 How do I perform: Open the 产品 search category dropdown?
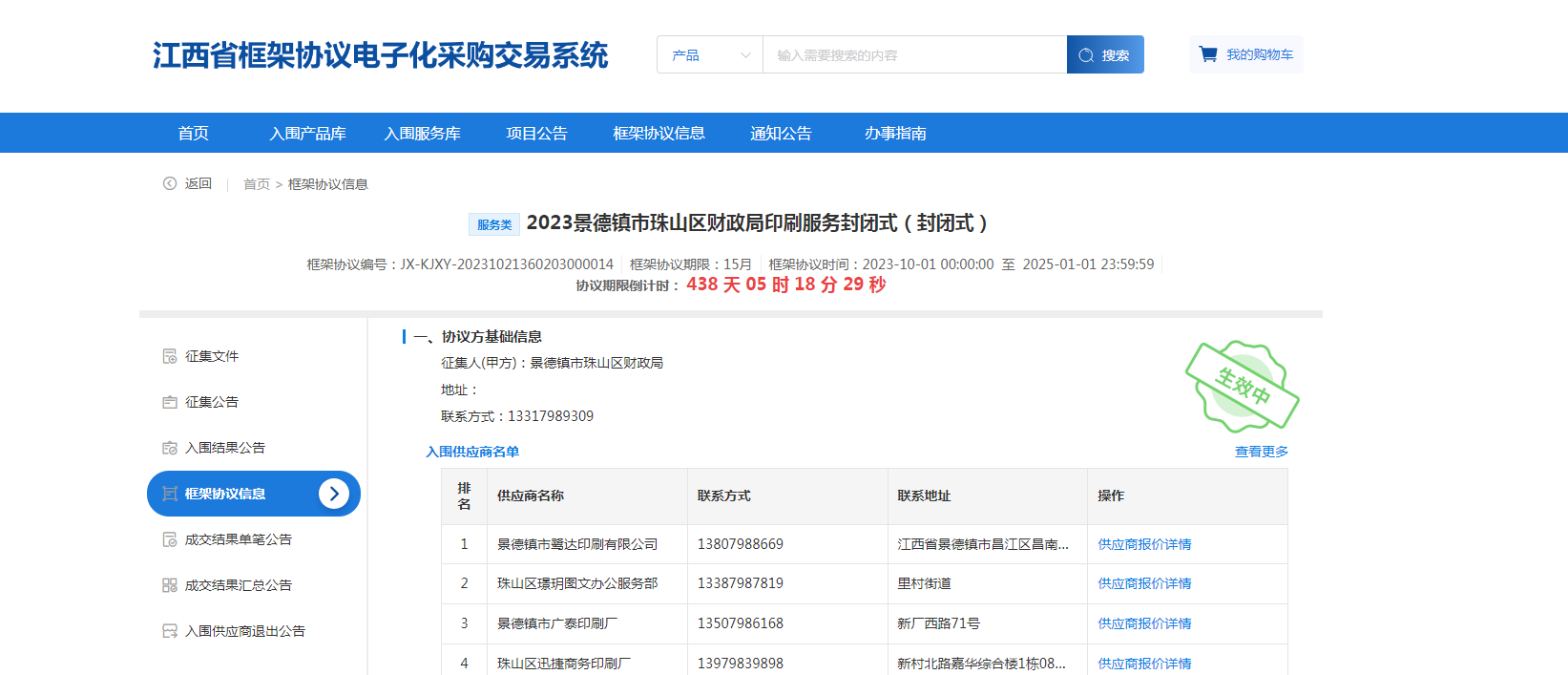[x=710, y=55]
